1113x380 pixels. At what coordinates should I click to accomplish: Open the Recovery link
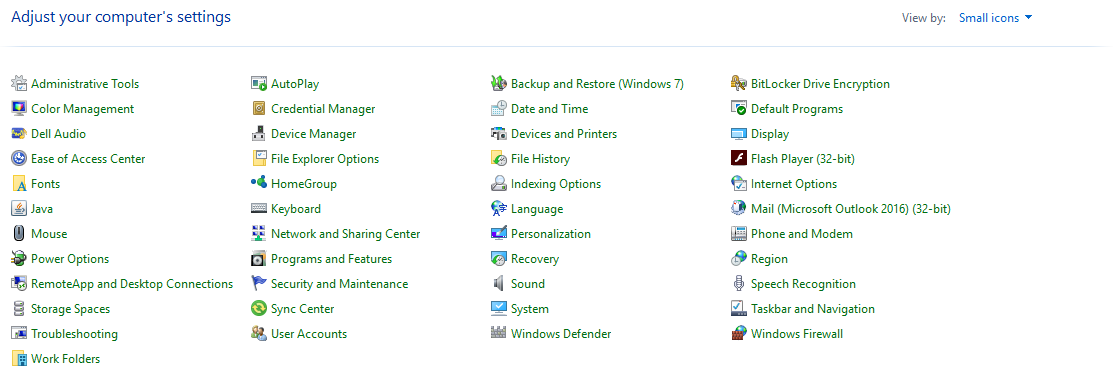click(x=534, y=259)
